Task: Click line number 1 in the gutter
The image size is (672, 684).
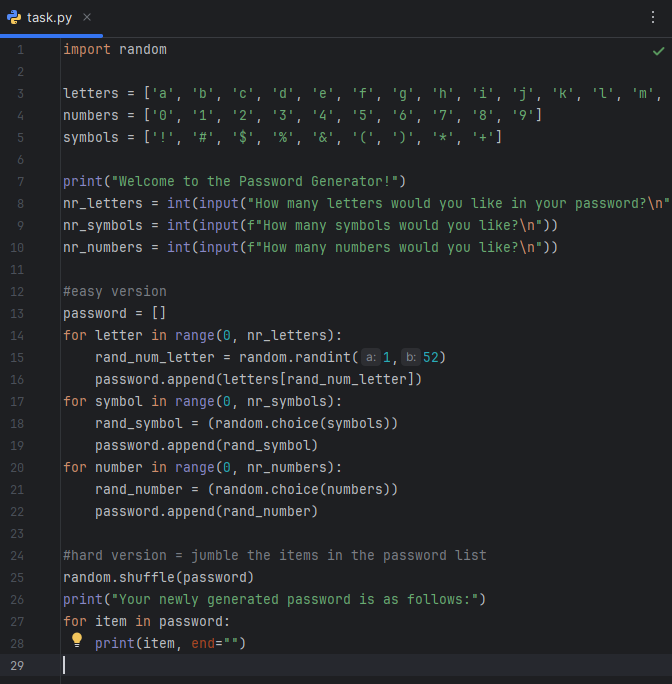Action: [21, 50]
